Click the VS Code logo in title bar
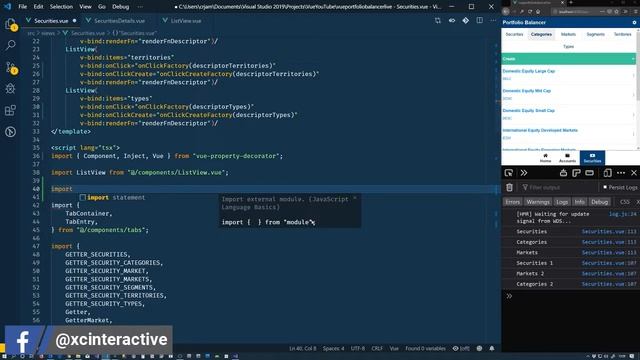640x360 pixels. (x=7, y=7)
